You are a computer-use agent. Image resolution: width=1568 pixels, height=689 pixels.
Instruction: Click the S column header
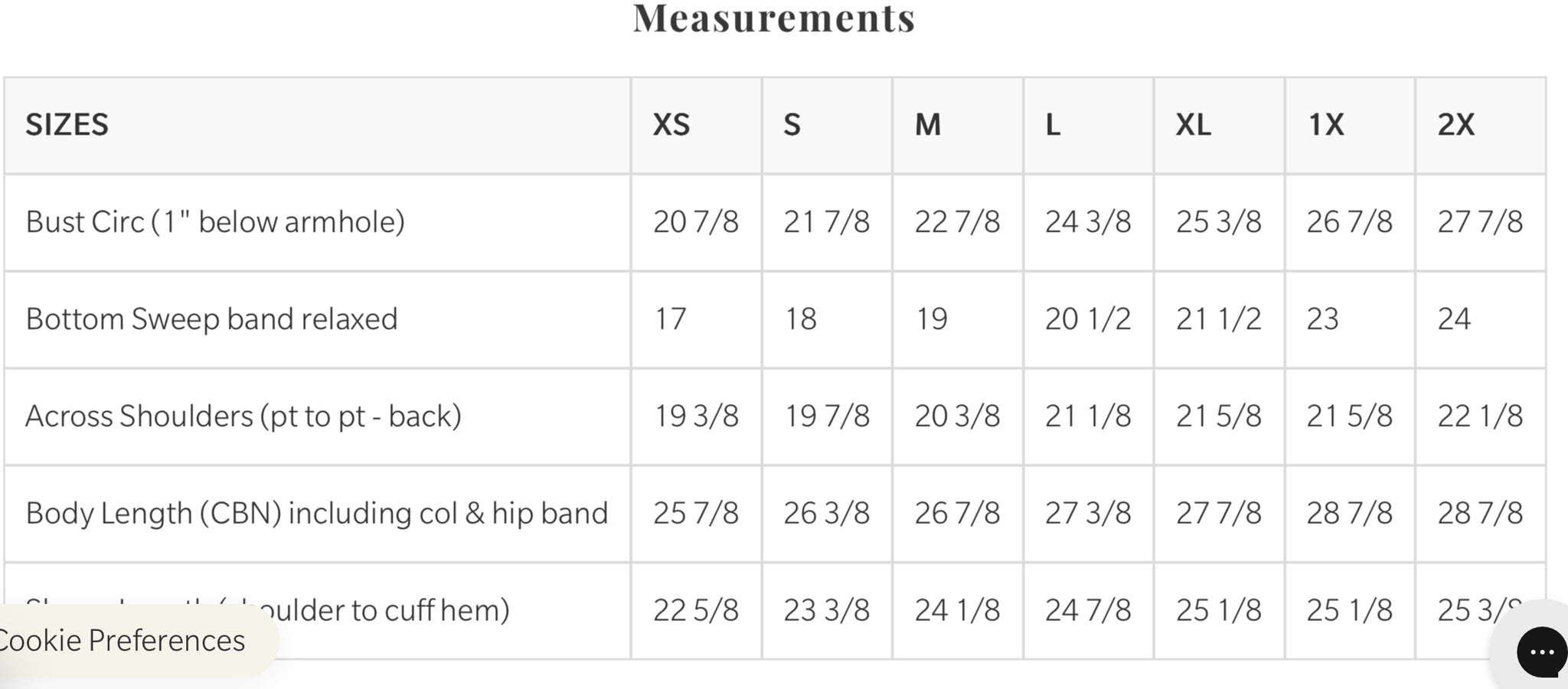[792, 125]
